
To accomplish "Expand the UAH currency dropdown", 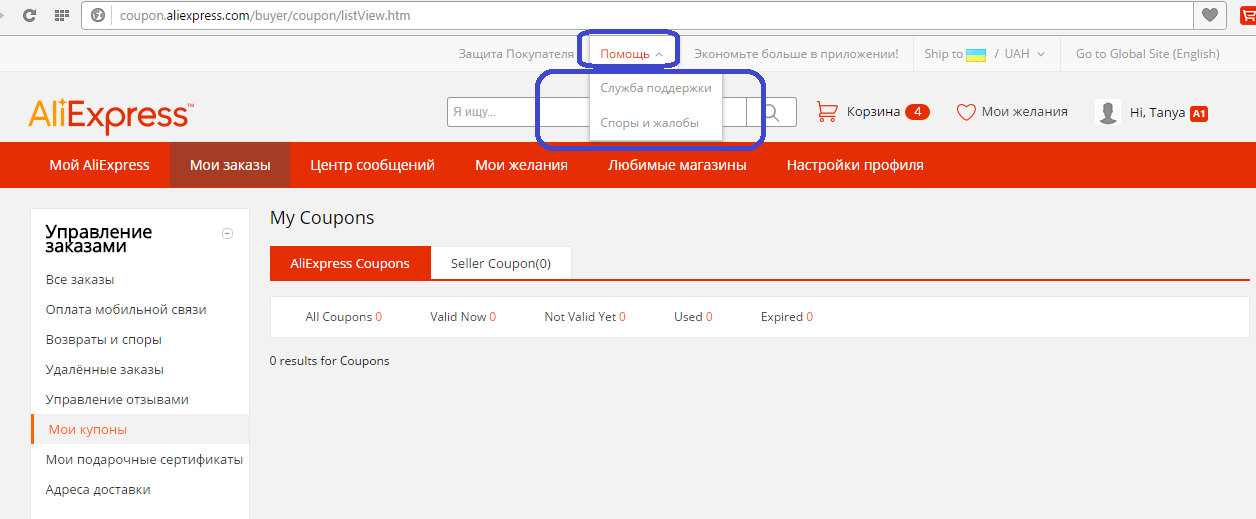I will click(1025, 54).
